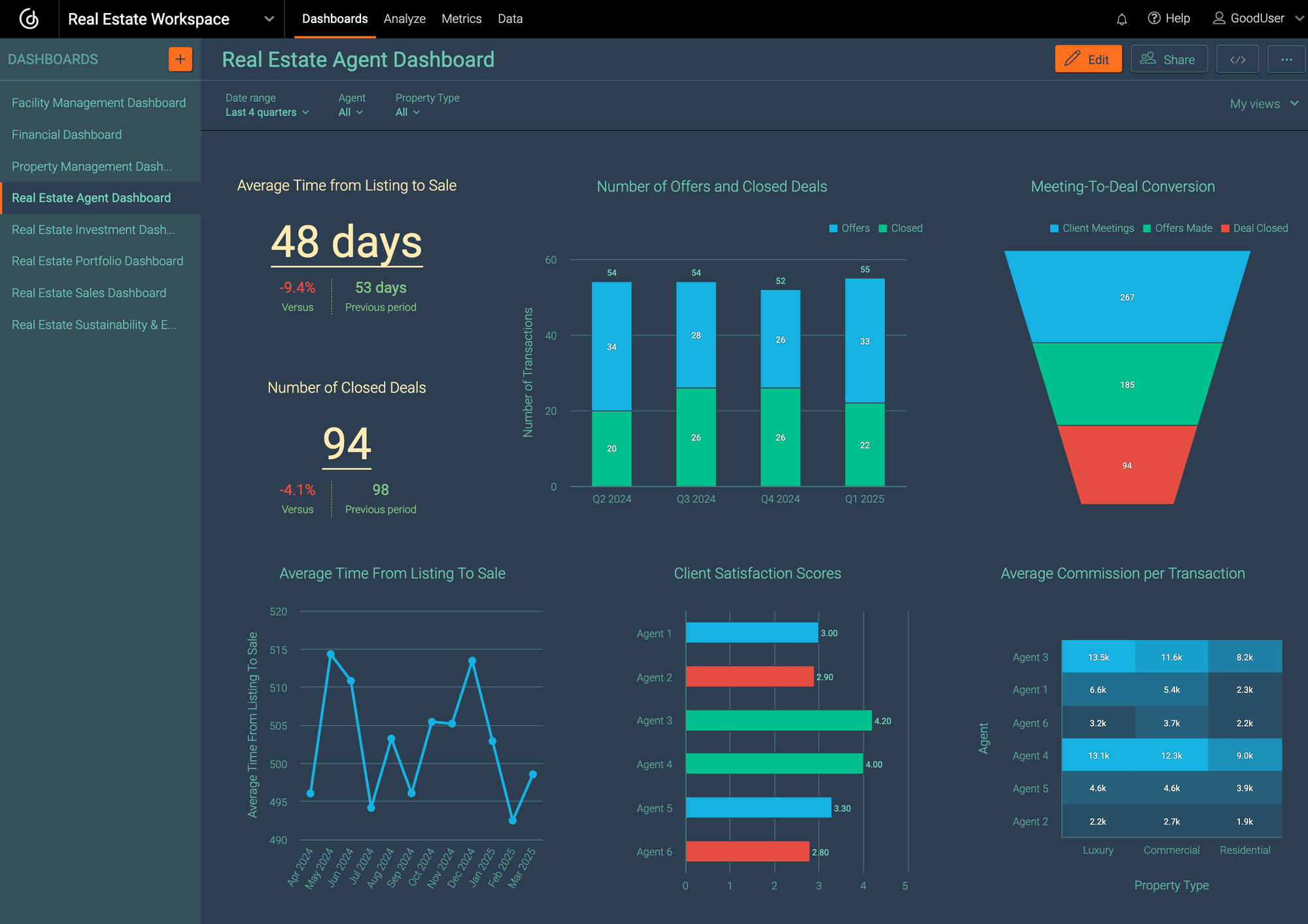Click the orange plus icon to add a dashboard
This screenshot has height=924, width=1308.
(x=180, y=59)
